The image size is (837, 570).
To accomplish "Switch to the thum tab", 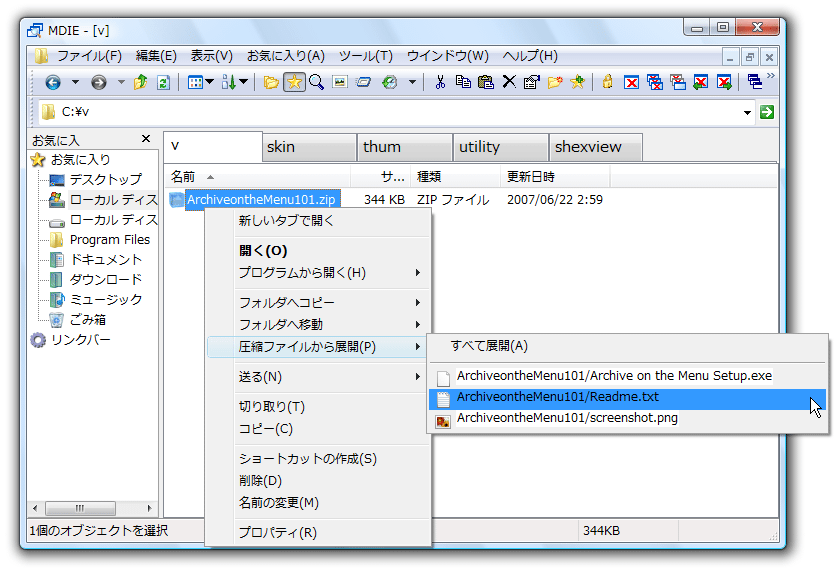I will pyautogui.click(x=402, y=147).
